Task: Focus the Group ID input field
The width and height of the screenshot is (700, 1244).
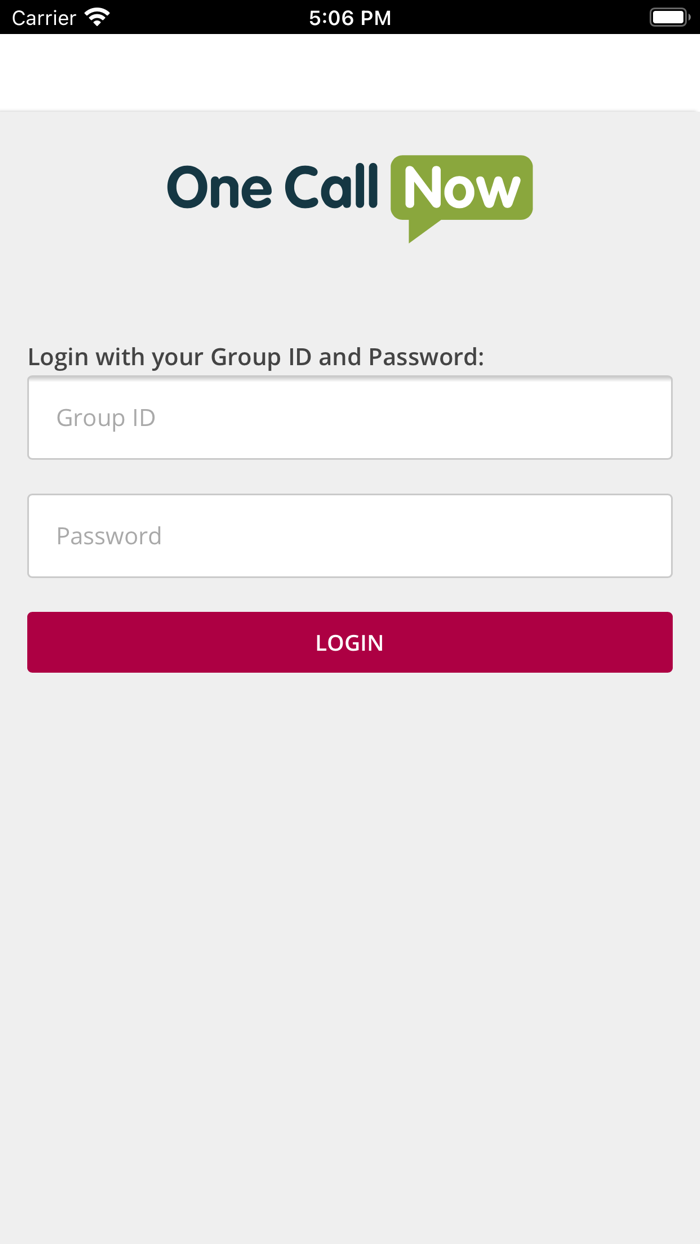Action: 350,418
